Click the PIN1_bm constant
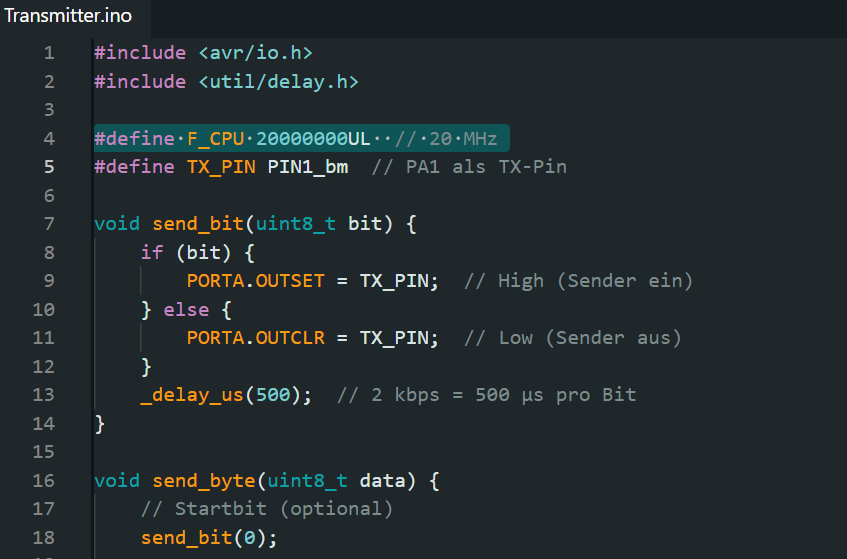 click(x=308, y=166)
